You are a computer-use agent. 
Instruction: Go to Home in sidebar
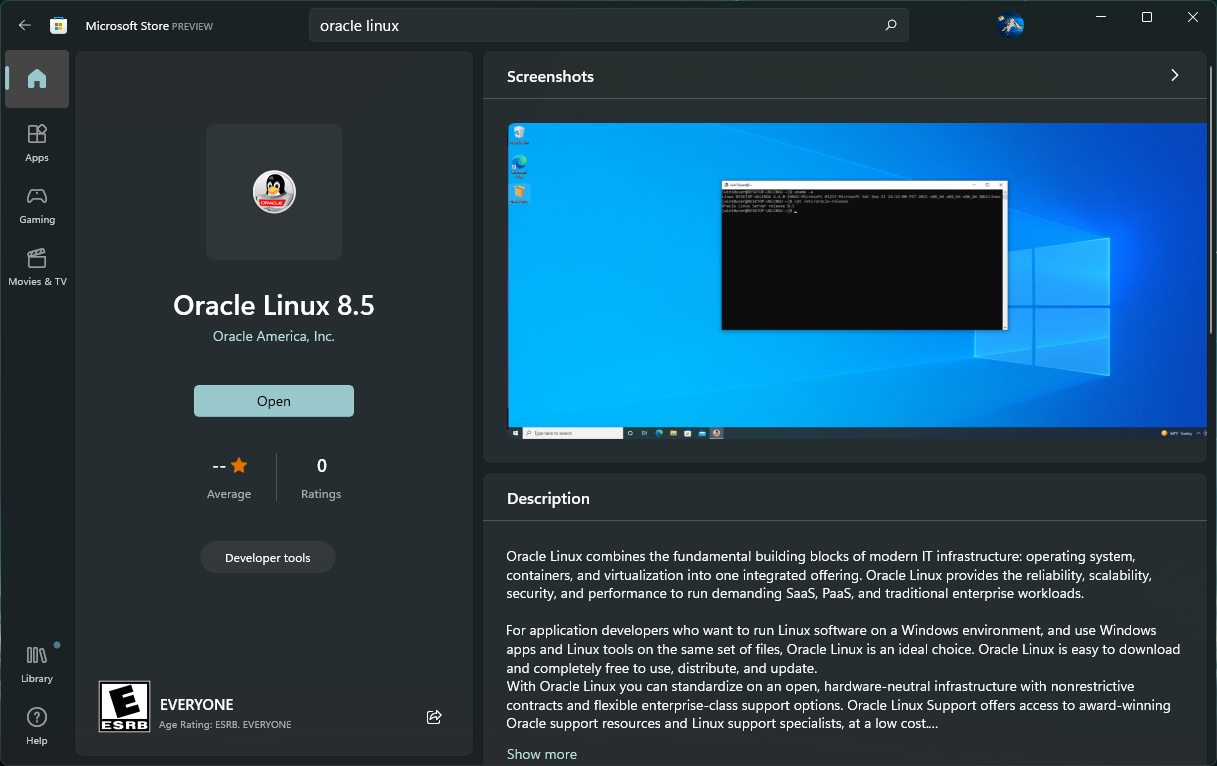[37, 79]
